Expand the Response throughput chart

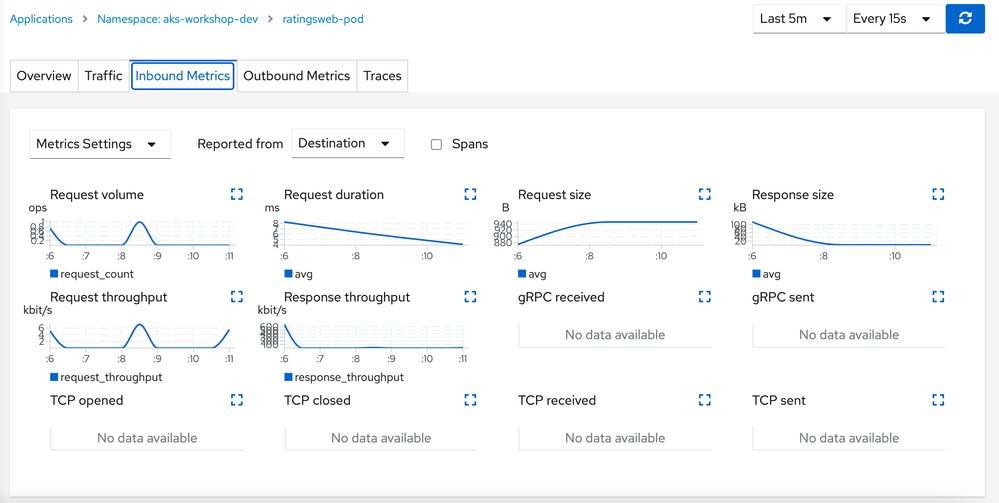click(x=470, y=297)
